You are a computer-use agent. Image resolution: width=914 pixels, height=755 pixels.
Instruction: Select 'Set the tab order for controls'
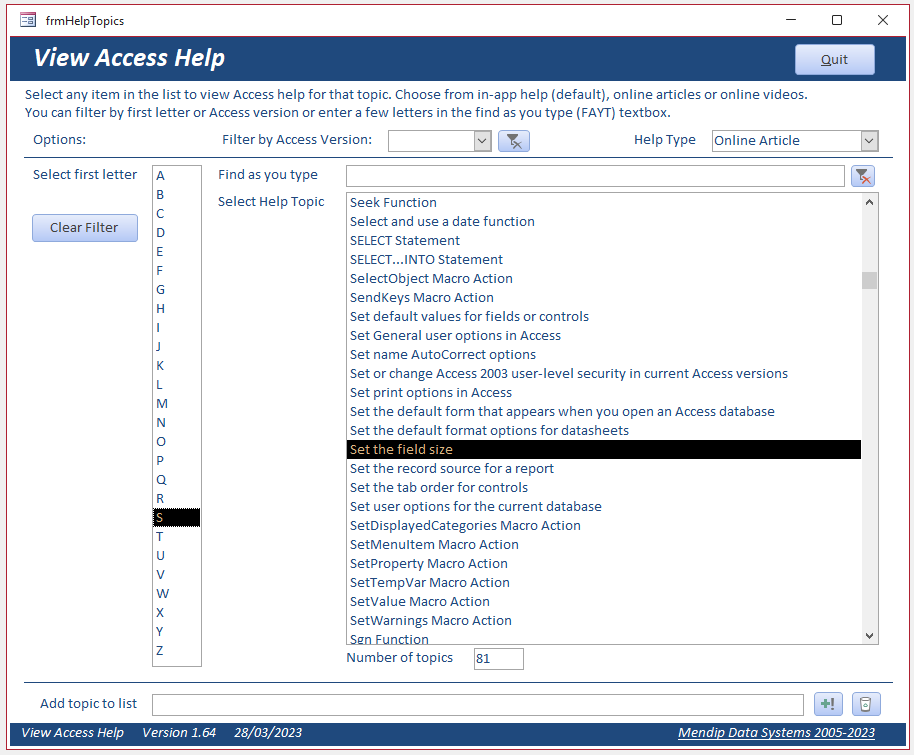(x=604, y=487)
